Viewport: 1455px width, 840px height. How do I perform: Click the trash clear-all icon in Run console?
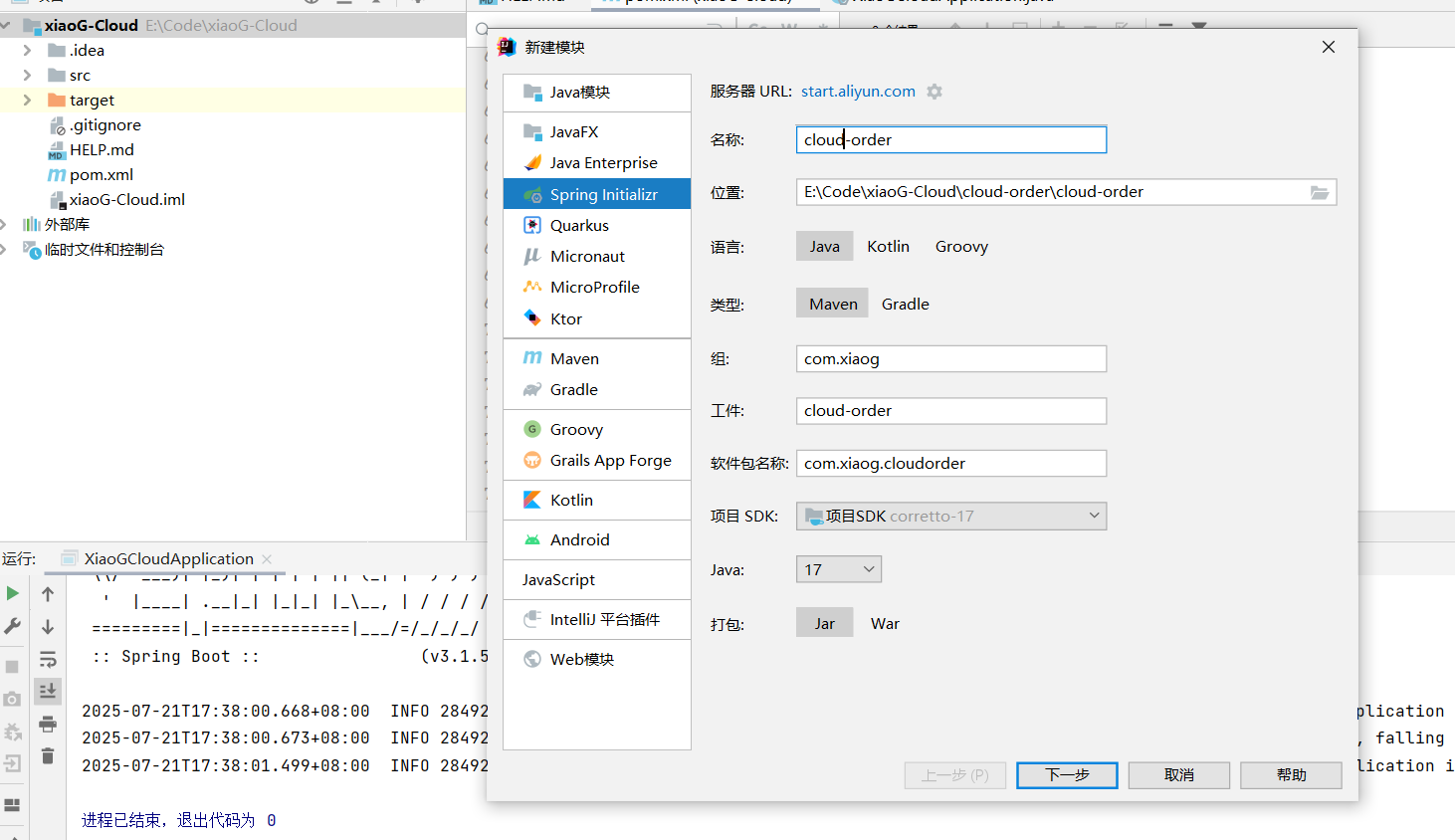coord(48,756)
